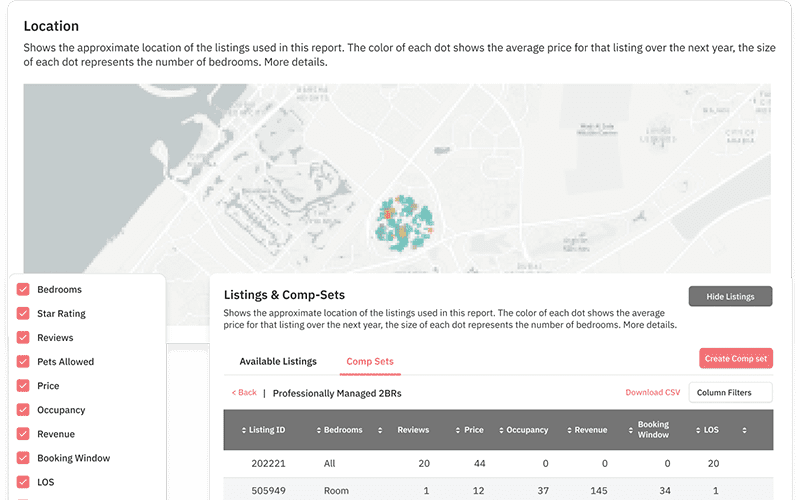Screen dimensions: 800x500
Task: Click sort arrows left of Bedrooms header
Action: click(320, 430)
